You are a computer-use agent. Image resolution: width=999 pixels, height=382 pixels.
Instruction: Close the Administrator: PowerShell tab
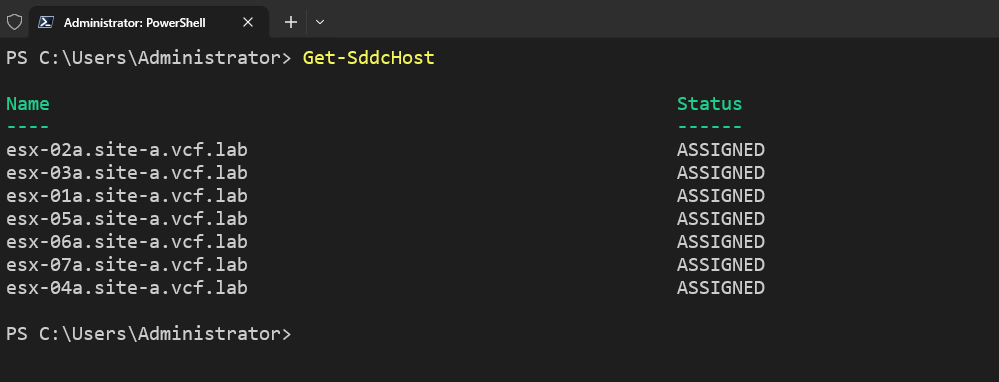pos(248,22)
